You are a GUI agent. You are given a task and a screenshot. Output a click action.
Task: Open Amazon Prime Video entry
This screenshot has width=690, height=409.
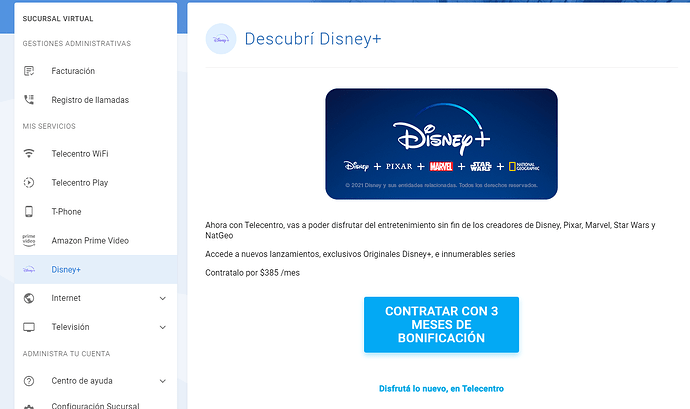(95, 240)
